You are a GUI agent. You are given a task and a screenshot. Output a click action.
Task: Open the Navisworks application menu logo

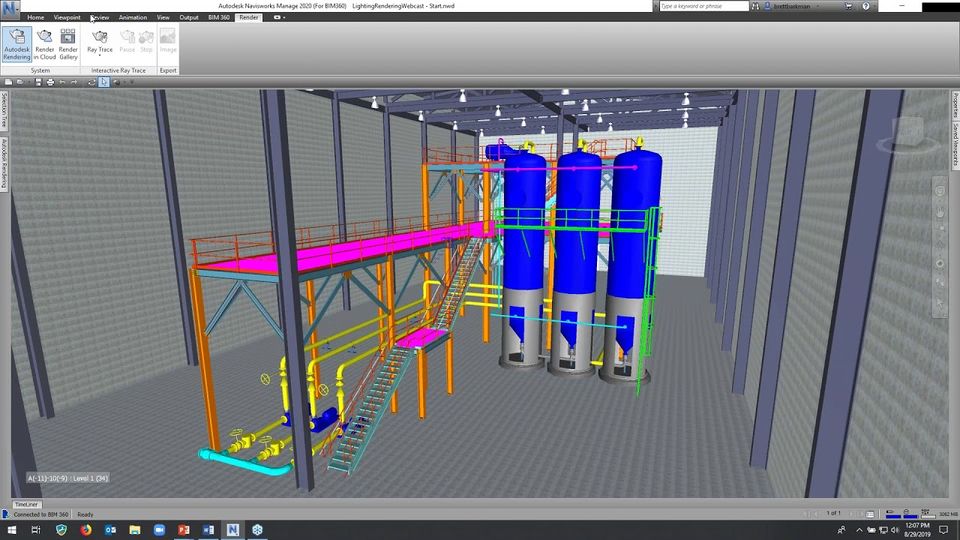(x=10, y=9)
